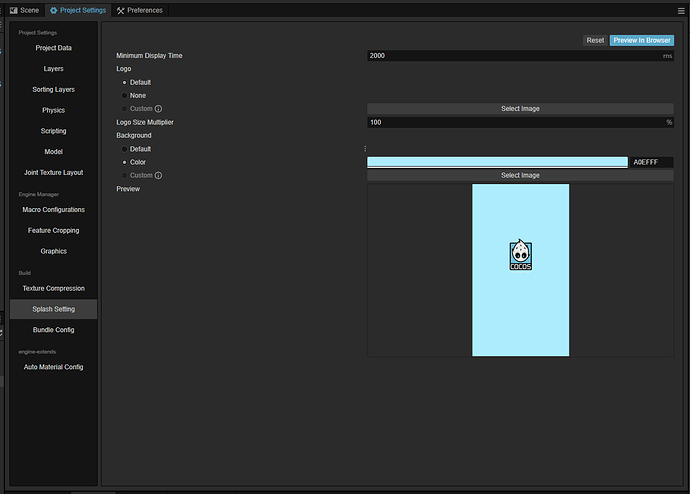Click info icon next to Background Custom
690x494 pixels.
[x=158, y=175]
